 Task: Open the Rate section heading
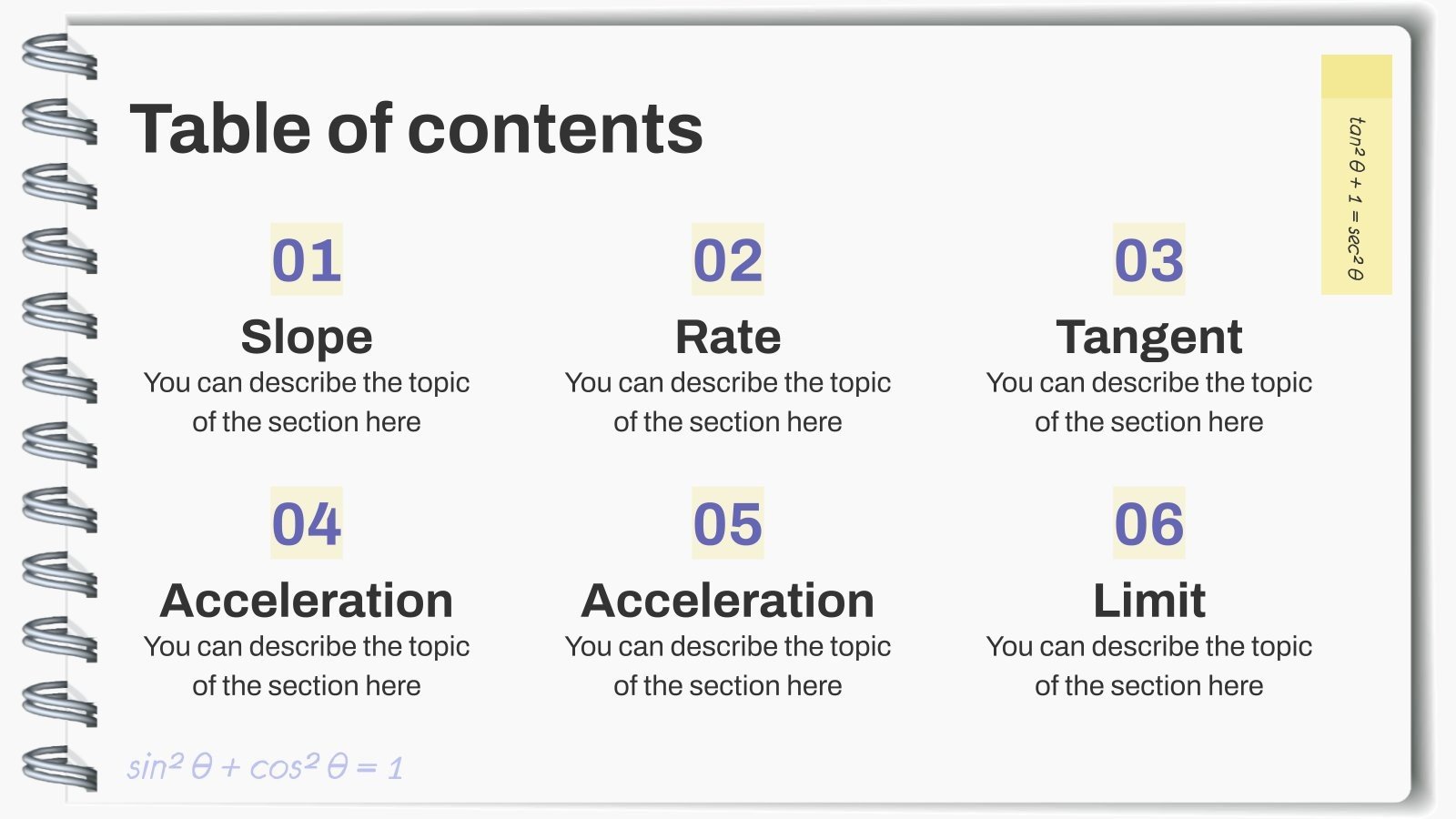(x=728, y=337)
